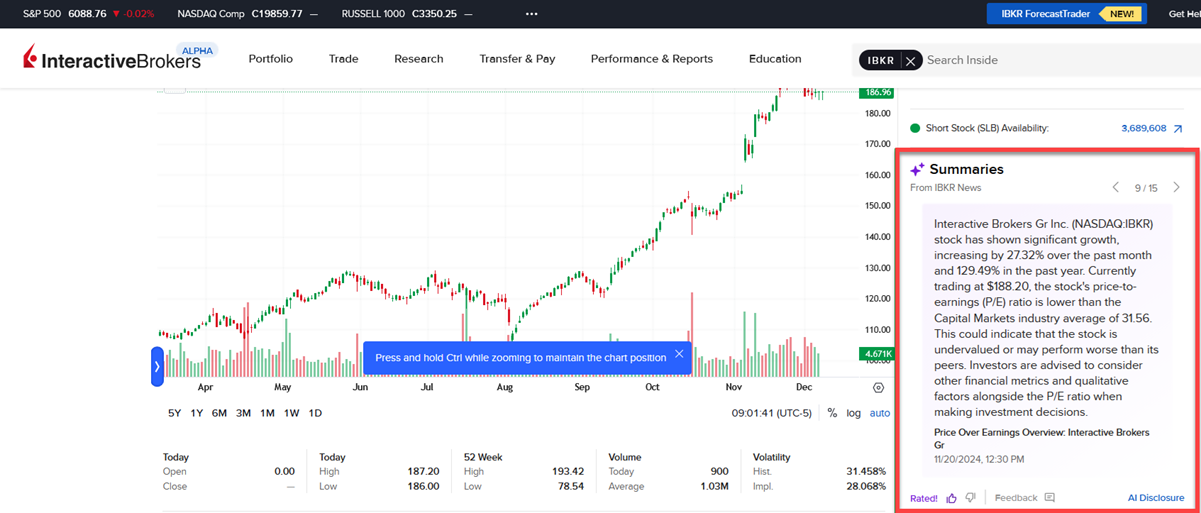
Task: Click the 11/20/2024, 12:30 PM timestamp
Action: [x=978, y=459]
